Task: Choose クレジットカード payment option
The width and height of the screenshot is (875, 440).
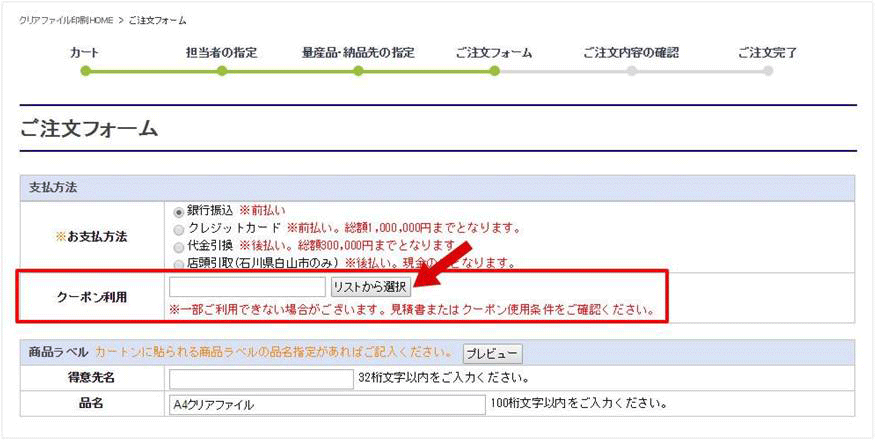Action: tap(179, 229)
